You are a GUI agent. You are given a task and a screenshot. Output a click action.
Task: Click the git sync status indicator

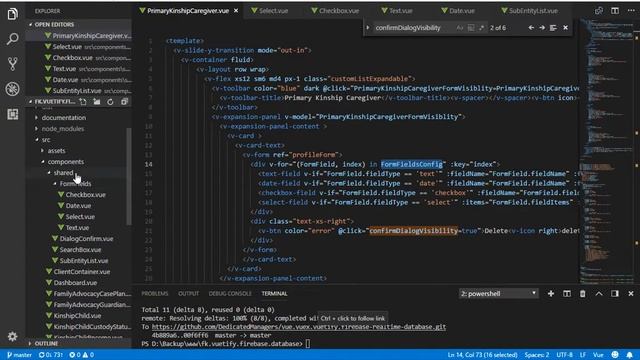(x=50, y=355)
